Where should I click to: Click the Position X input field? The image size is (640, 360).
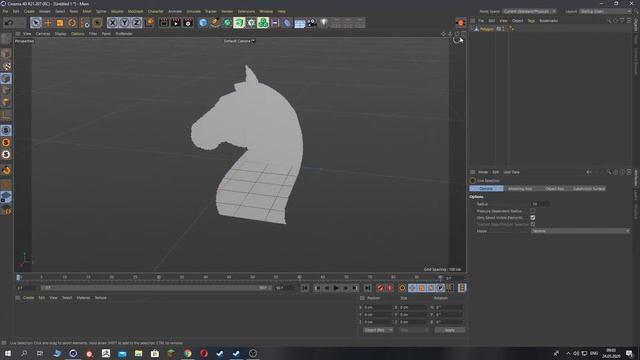[x=378, y=307]
